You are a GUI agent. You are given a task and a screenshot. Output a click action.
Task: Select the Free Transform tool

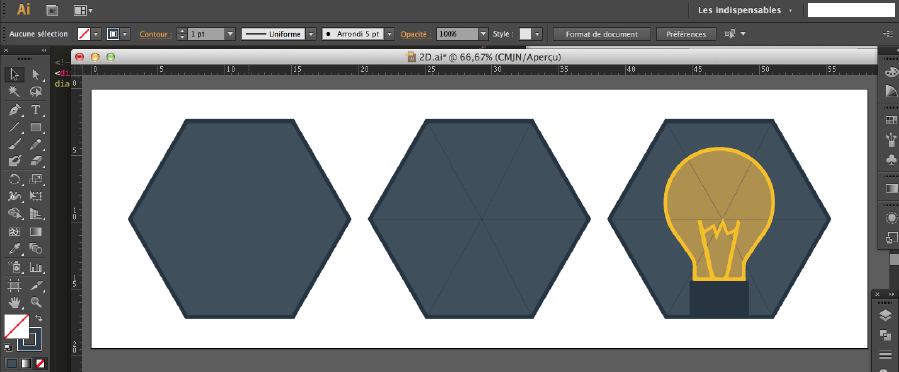click(x=36, y=196)
